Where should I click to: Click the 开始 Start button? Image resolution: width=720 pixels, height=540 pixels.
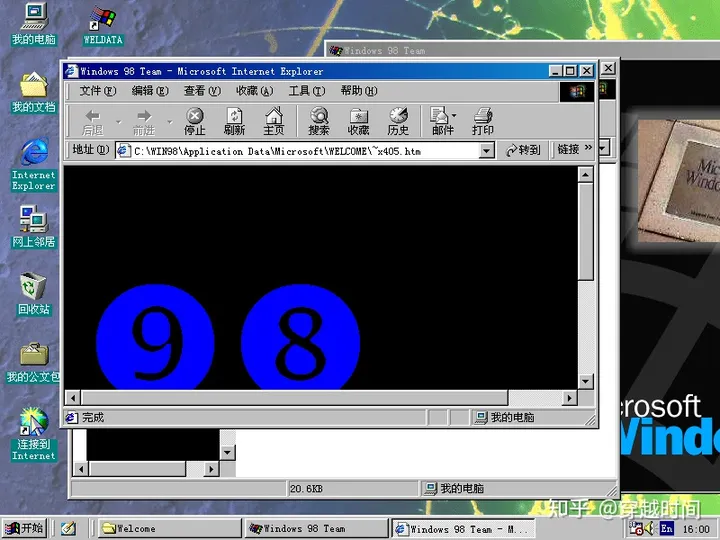point(25,529)
